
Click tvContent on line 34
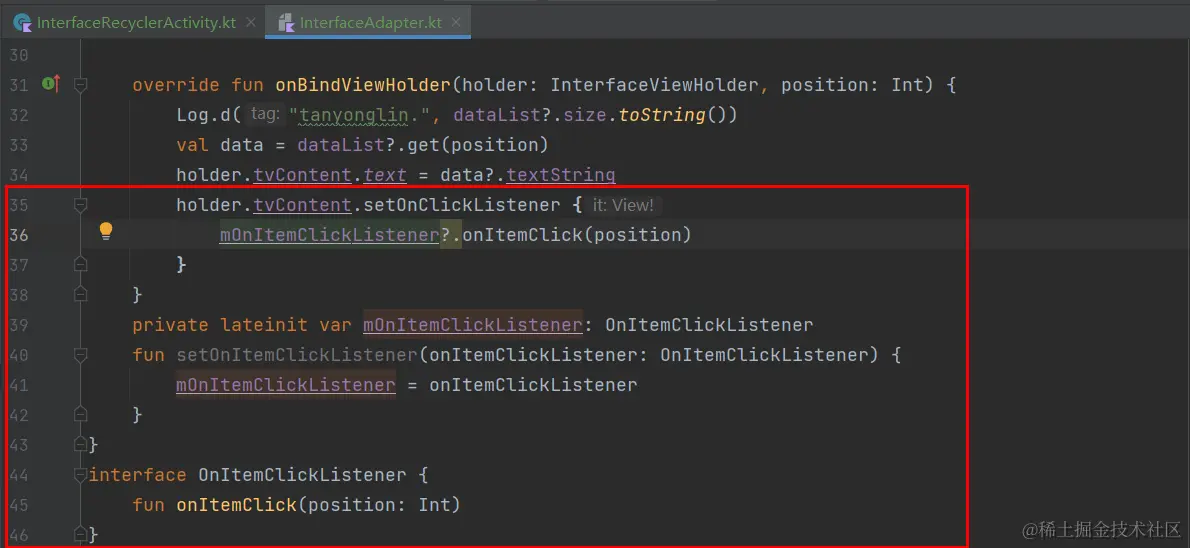tap(302, 175)
